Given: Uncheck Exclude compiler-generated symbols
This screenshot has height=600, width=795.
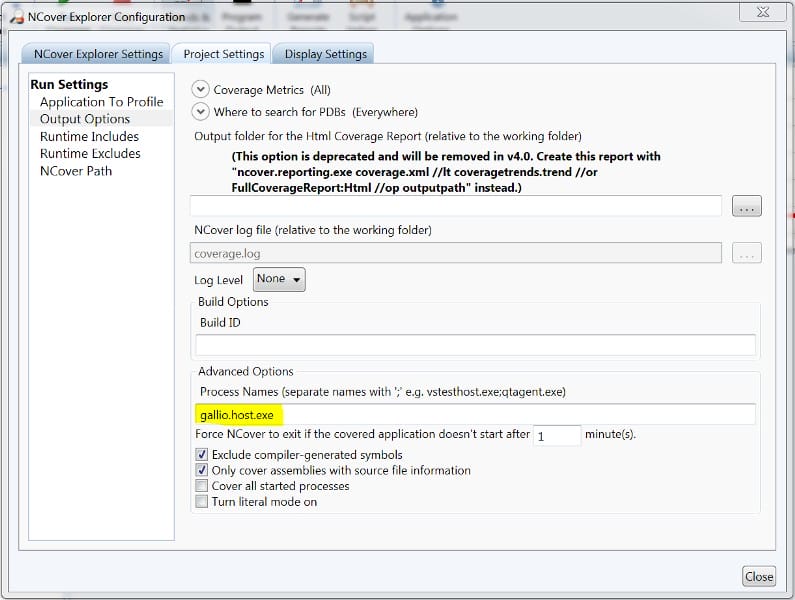Looking at the screenshot, I should click(203, 455).
